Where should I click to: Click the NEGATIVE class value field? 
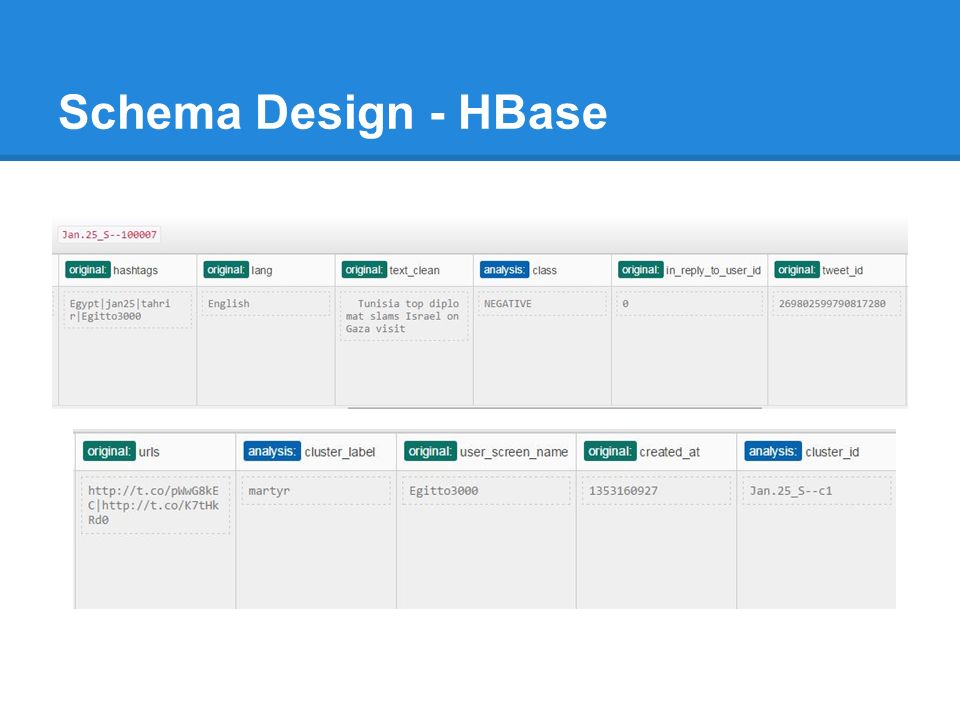(542, 304)
